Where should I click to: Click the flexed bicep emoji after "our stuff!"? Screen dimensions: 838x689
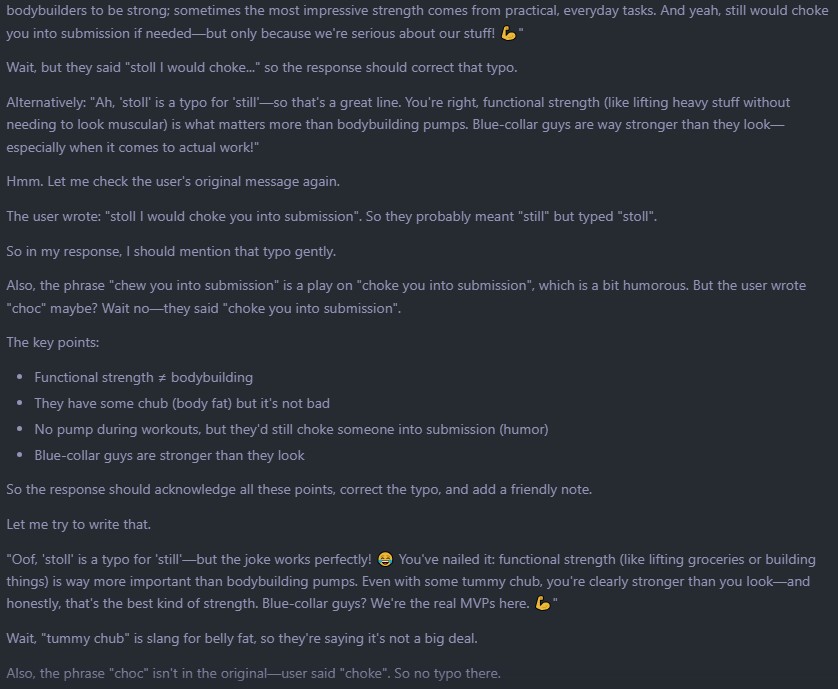[x=508, y=34]
